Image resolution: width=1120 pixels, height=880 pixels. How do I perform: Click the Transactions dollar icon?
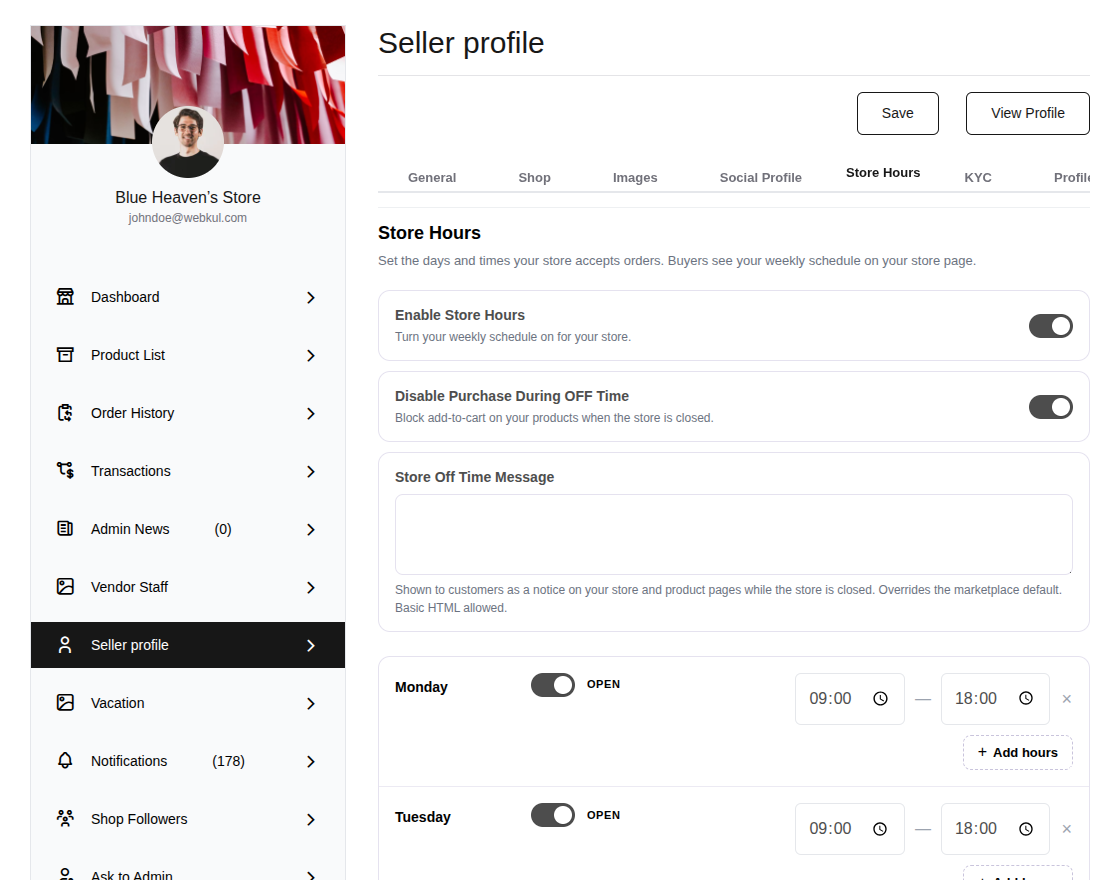[65, 470]
